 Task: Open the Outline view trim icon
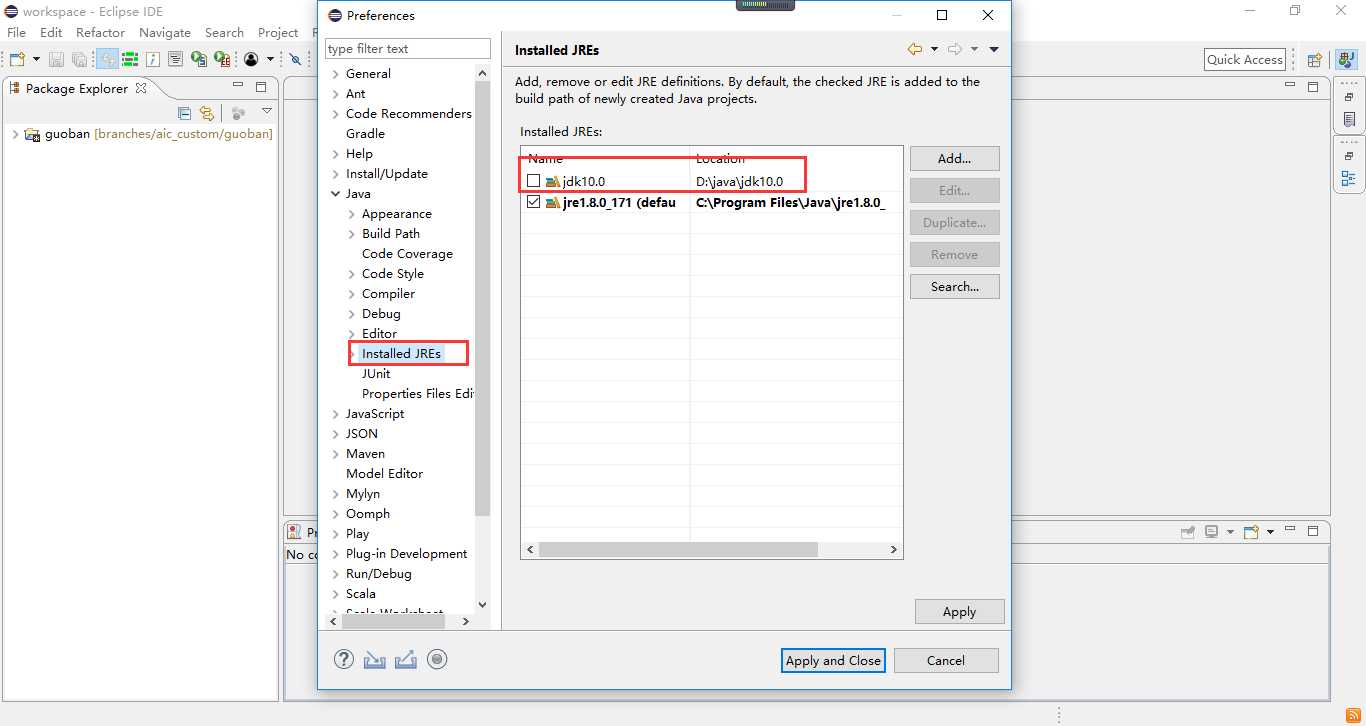pyautogui.click(x=1349, y=179)
